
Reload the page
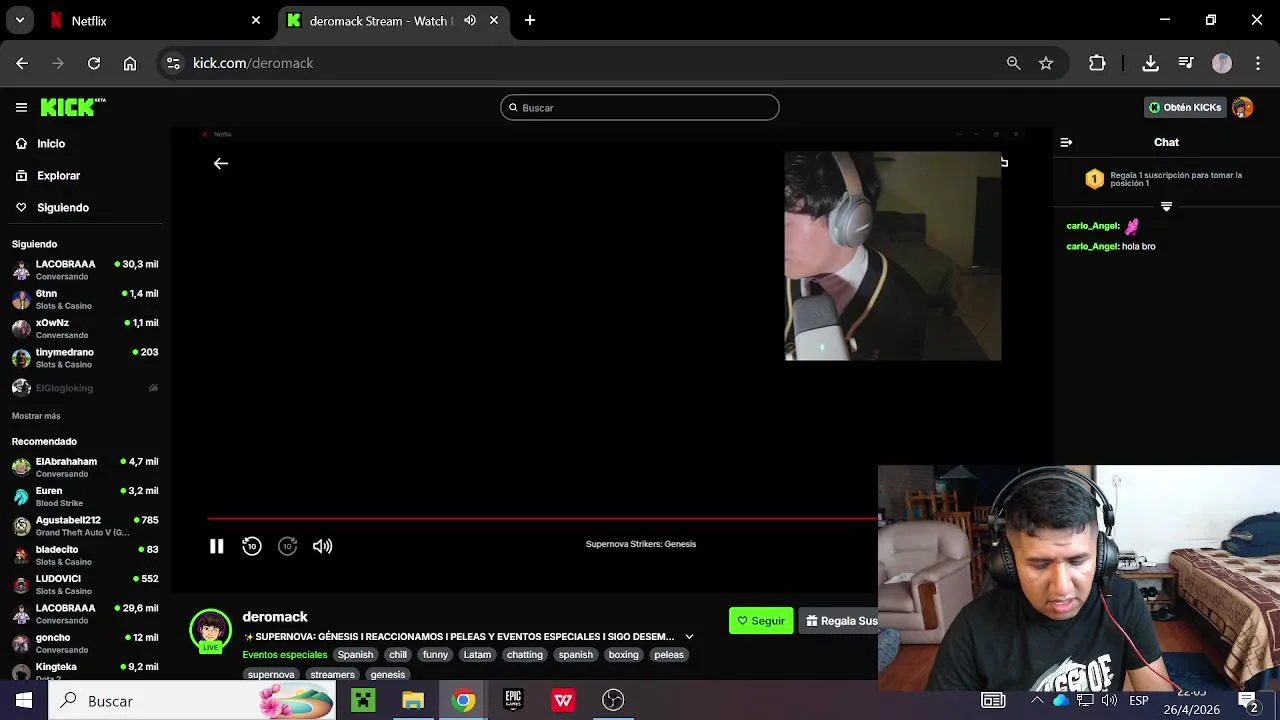[94, 63]
